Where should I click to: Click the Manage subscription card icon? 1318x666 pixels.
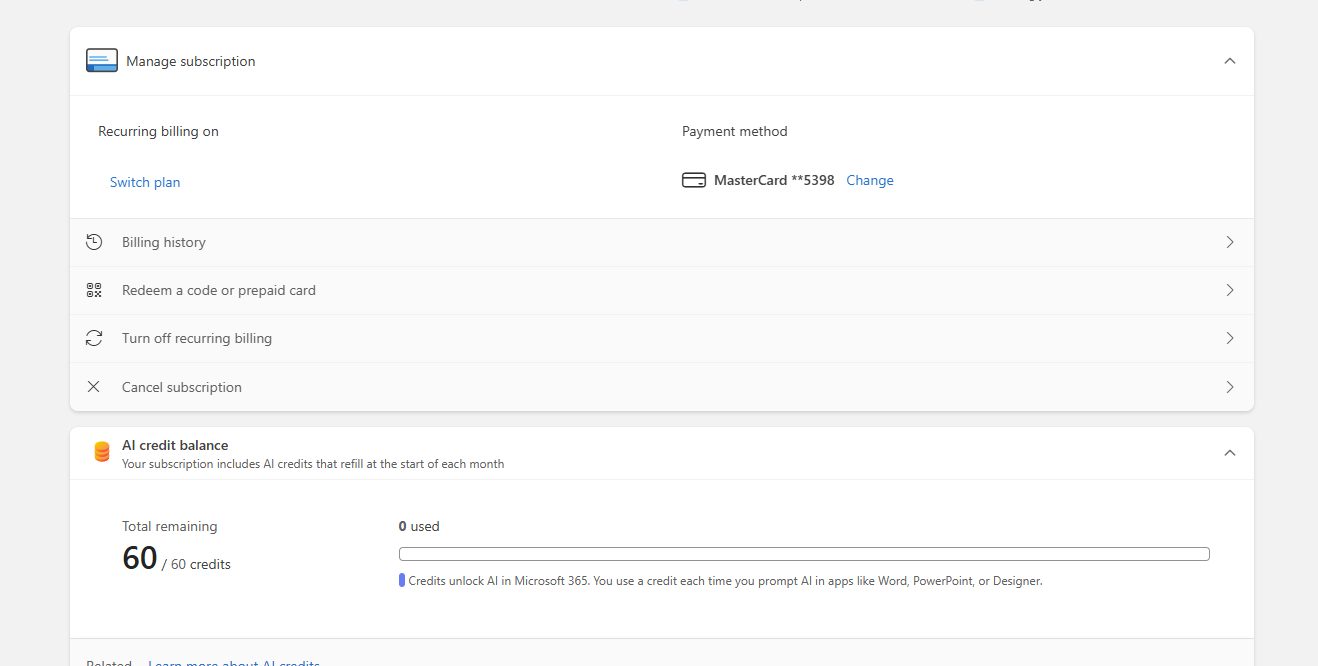pos(102,61)
